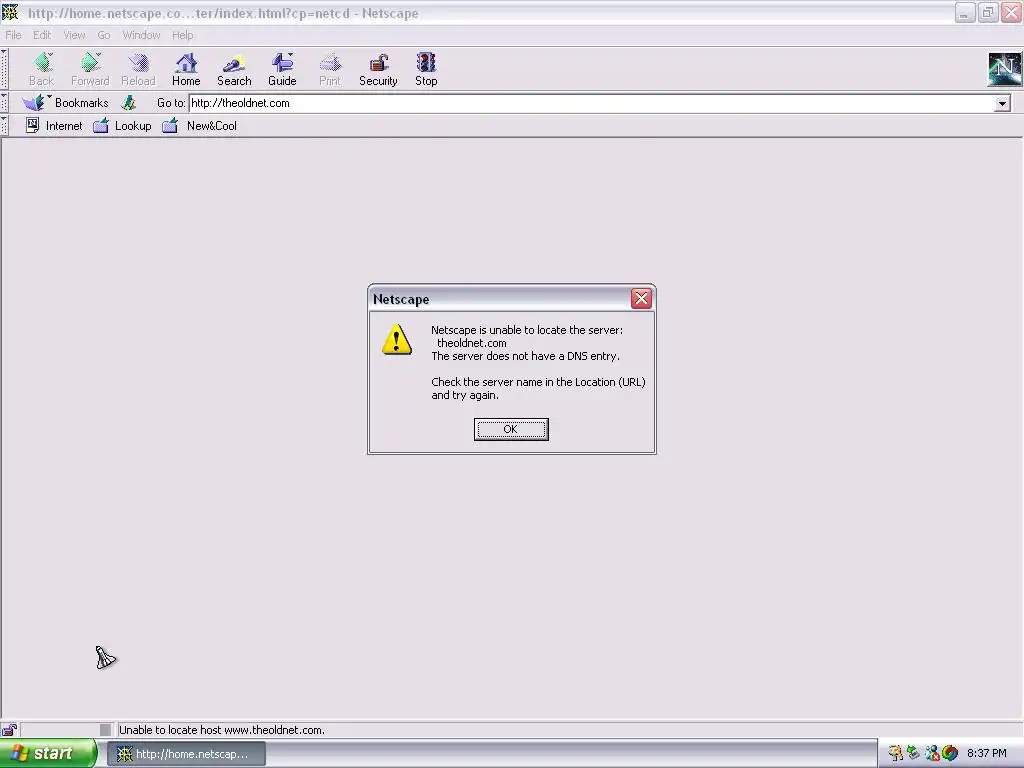
Task: Open the Edit menu
Action: 42,35
